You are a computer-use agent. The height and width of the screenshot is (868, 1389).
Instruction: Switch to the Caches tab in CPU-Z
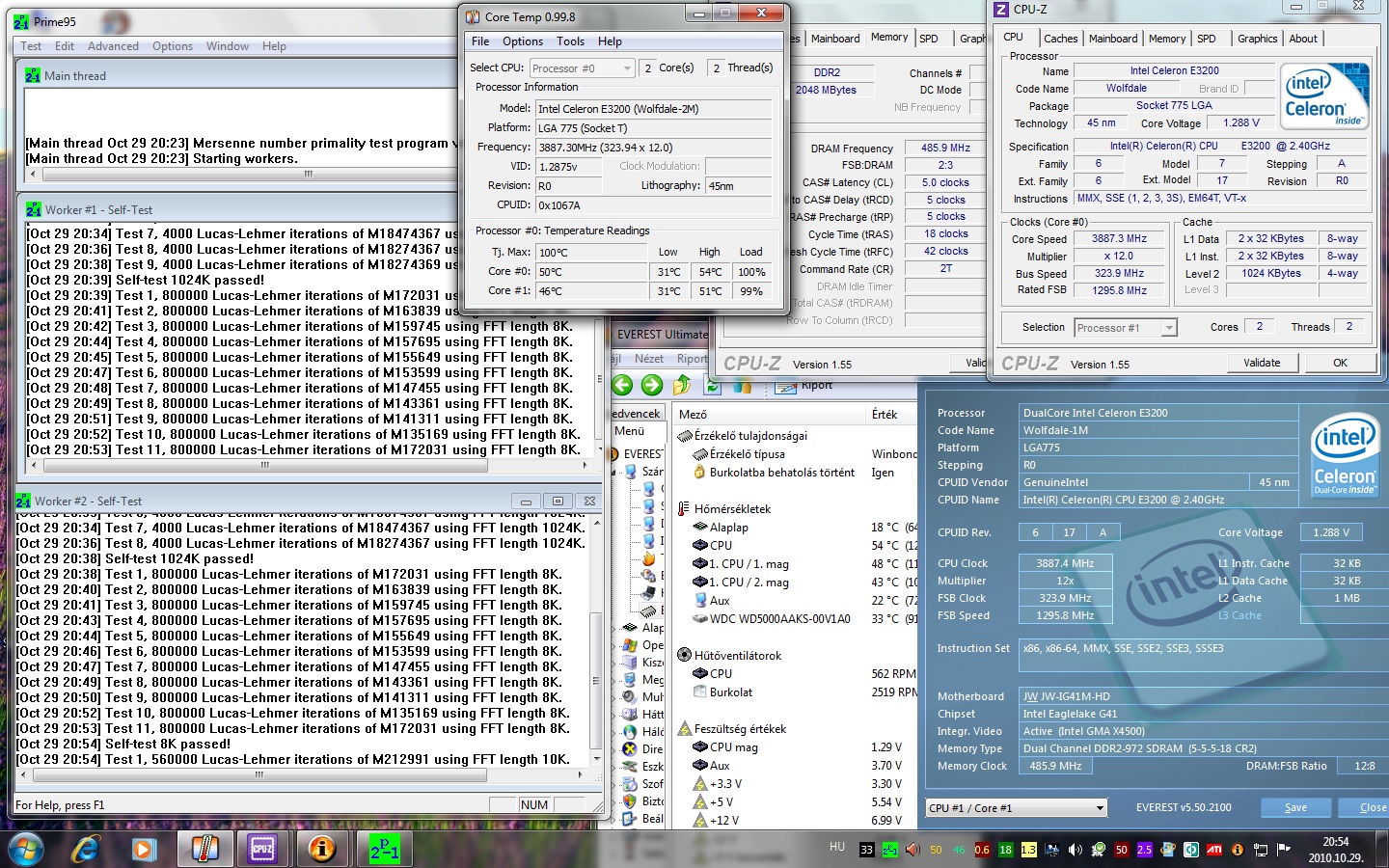(x=1061, y=39)
